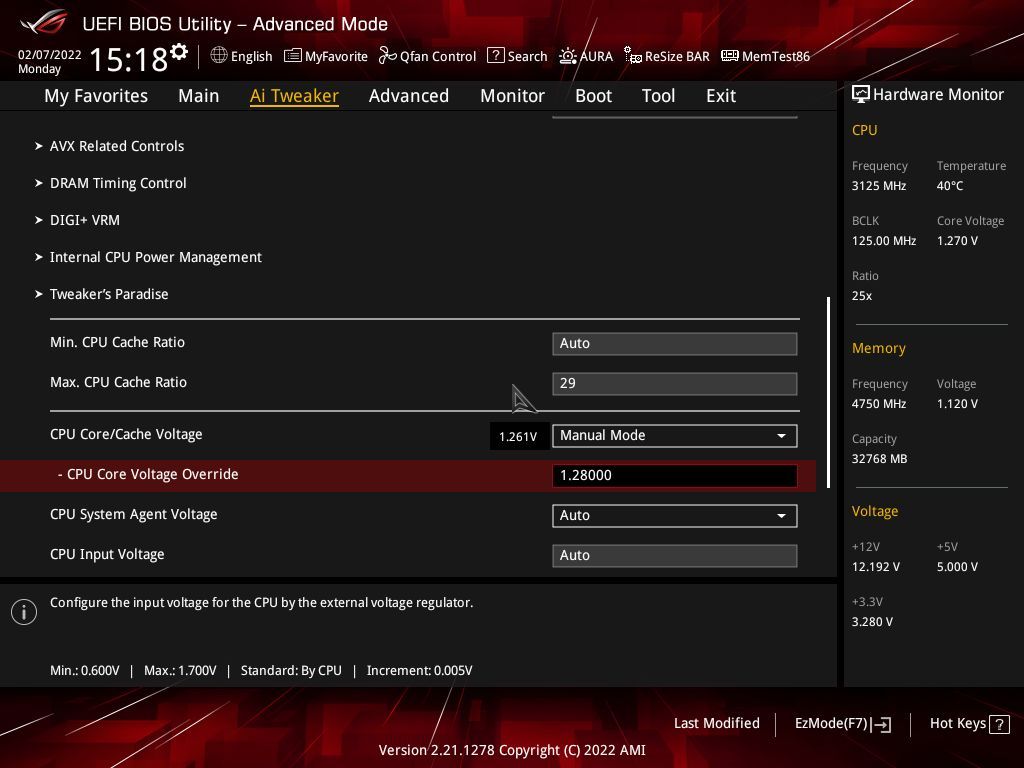Click the 25x ratio value

[x=862, y=296]
